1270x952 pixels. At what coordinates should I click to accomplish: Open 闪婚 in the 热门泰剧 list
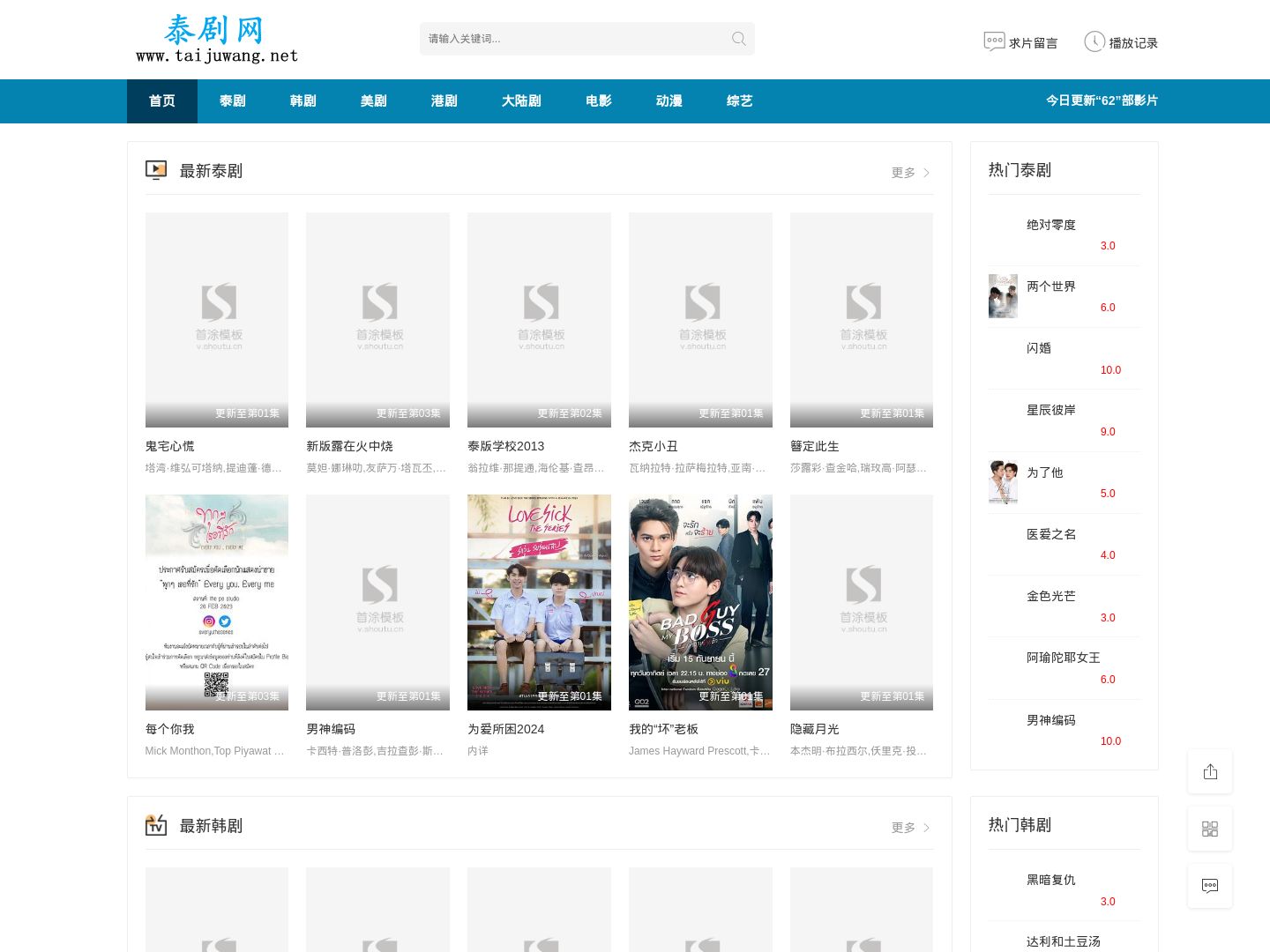[x=1038, y=348]
